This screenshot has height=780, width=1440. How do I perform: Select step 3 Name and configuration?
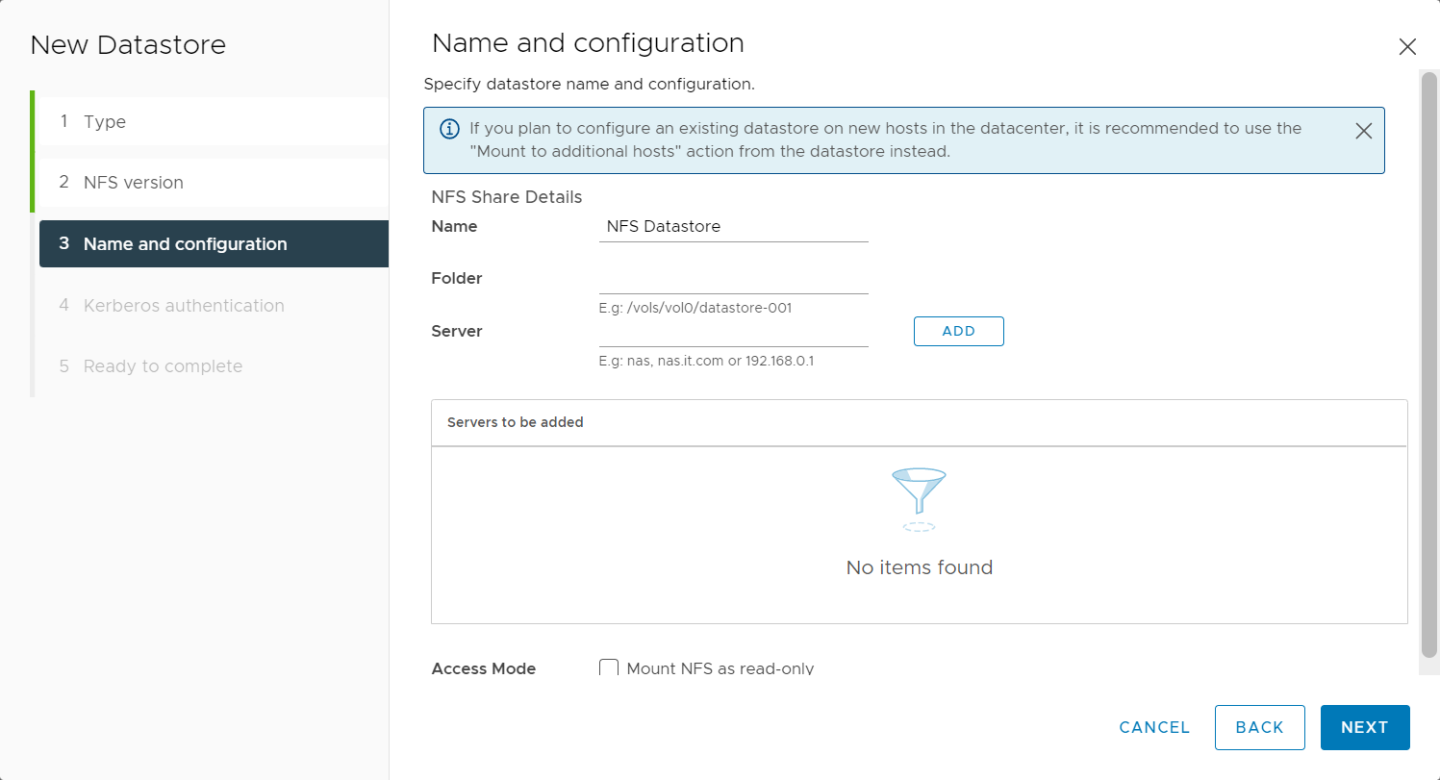[185, 244]
